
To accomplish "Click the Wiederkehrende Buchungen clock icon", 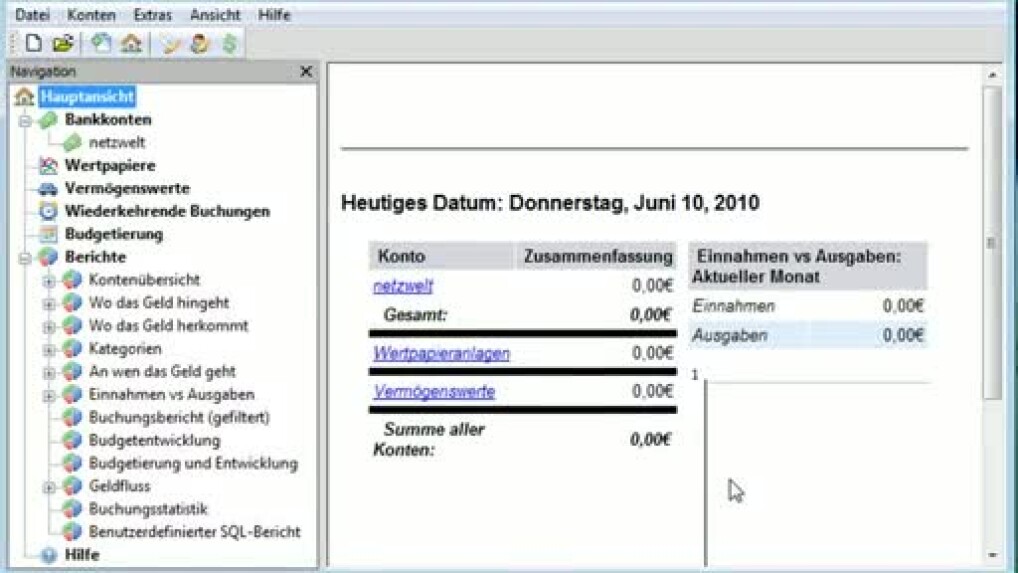I will click(48, 212).
